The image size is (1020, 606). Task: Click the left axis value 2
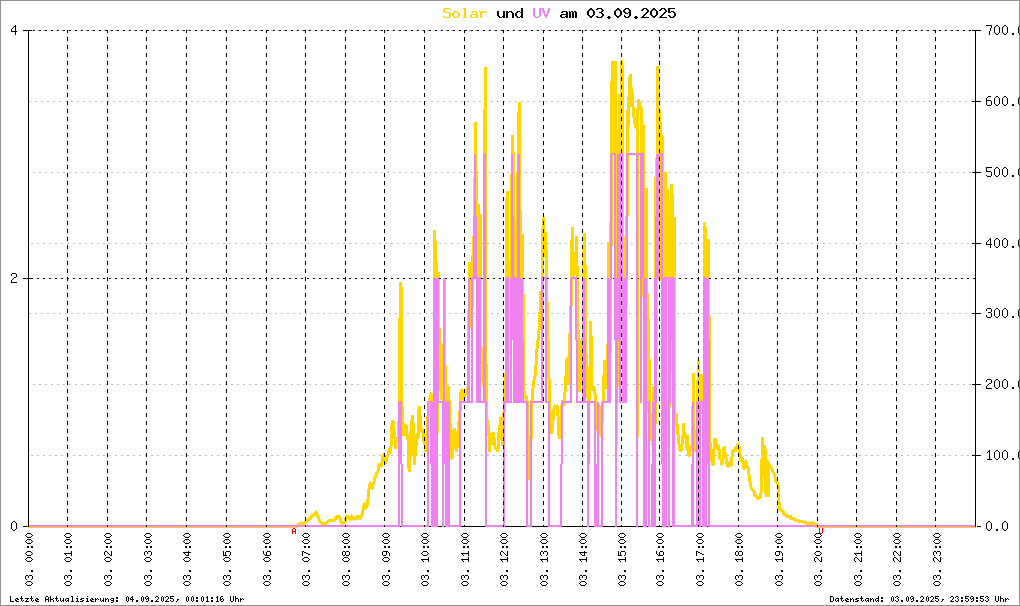pyautogui.click(x=14, y=278)
